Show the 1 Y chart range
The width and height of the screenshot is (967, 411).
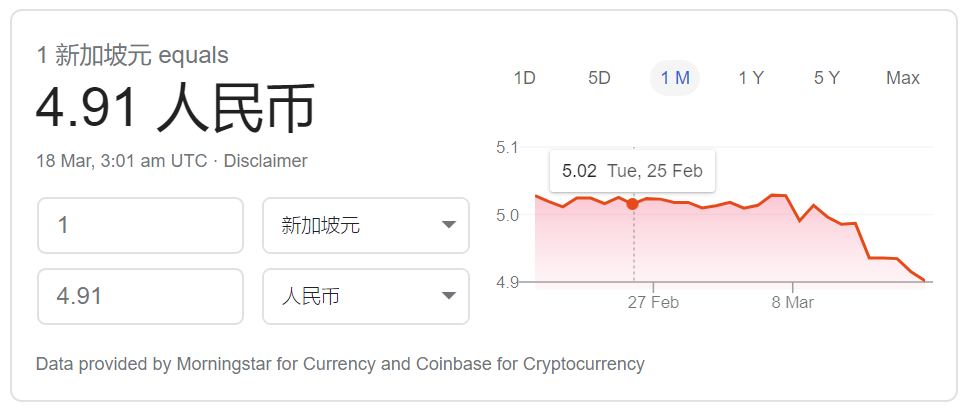tap(751, 78)
